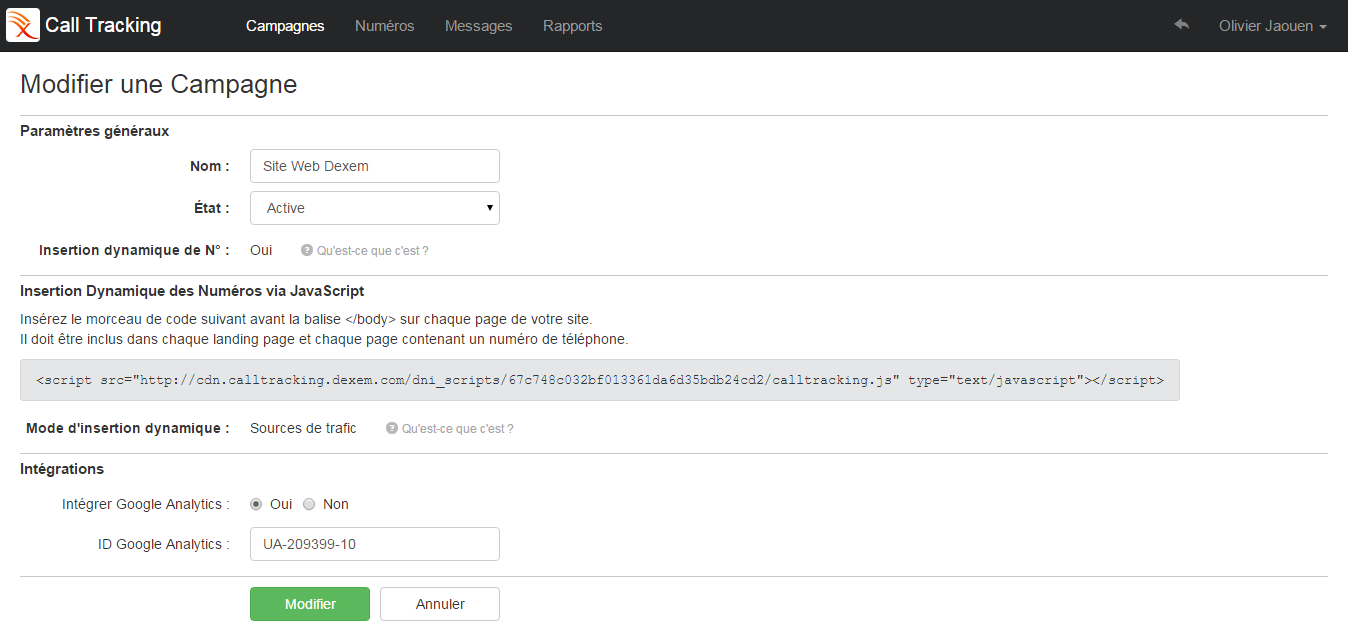Image resolution: width=1348 pixels, height=639 pixels.
Task: Open the Messages section
Action: (x=478, y=25)
